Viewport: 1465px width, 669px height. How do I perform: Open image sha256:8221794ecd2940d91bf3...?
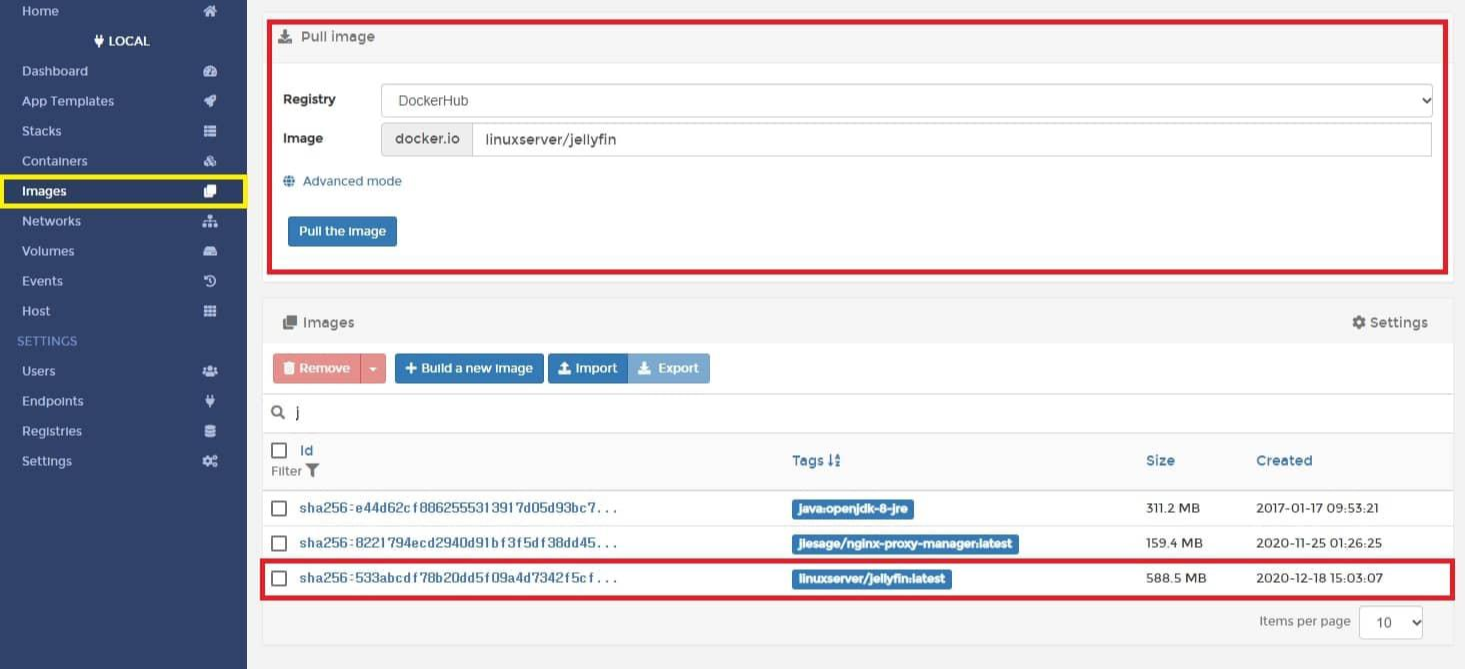[459, 543]
